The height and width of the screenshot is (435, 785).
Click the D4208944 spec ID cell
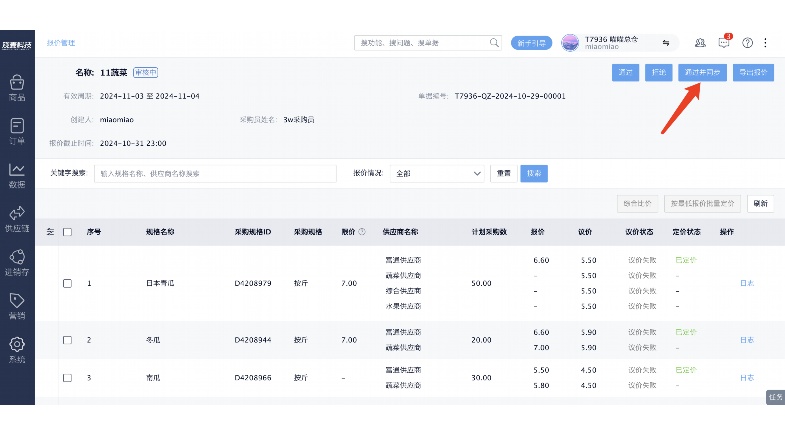pyautogui.click(x=253, y=340)
